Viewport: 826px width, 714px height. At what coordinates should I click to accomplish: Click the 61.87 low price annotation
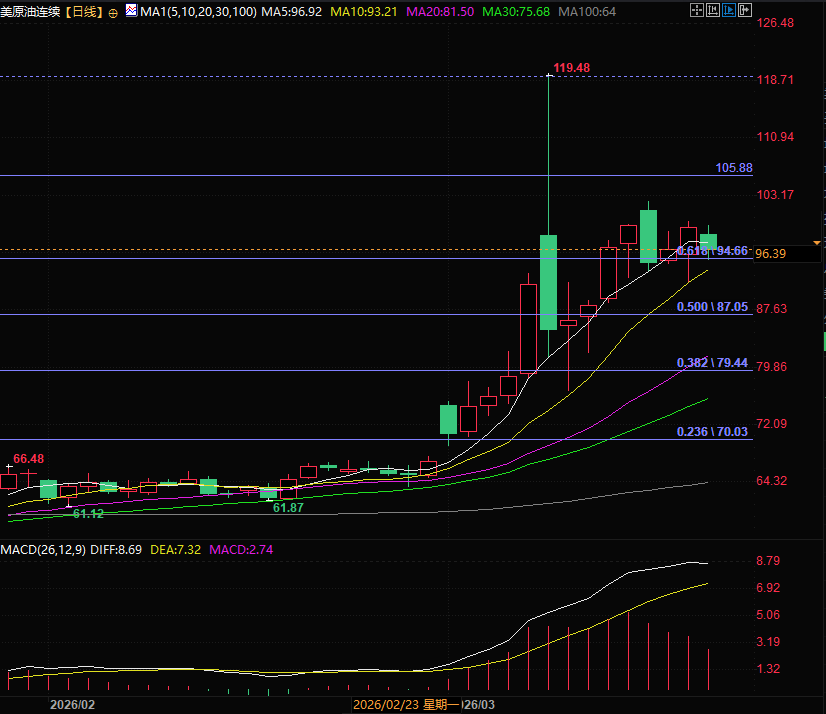pos(288,507)
